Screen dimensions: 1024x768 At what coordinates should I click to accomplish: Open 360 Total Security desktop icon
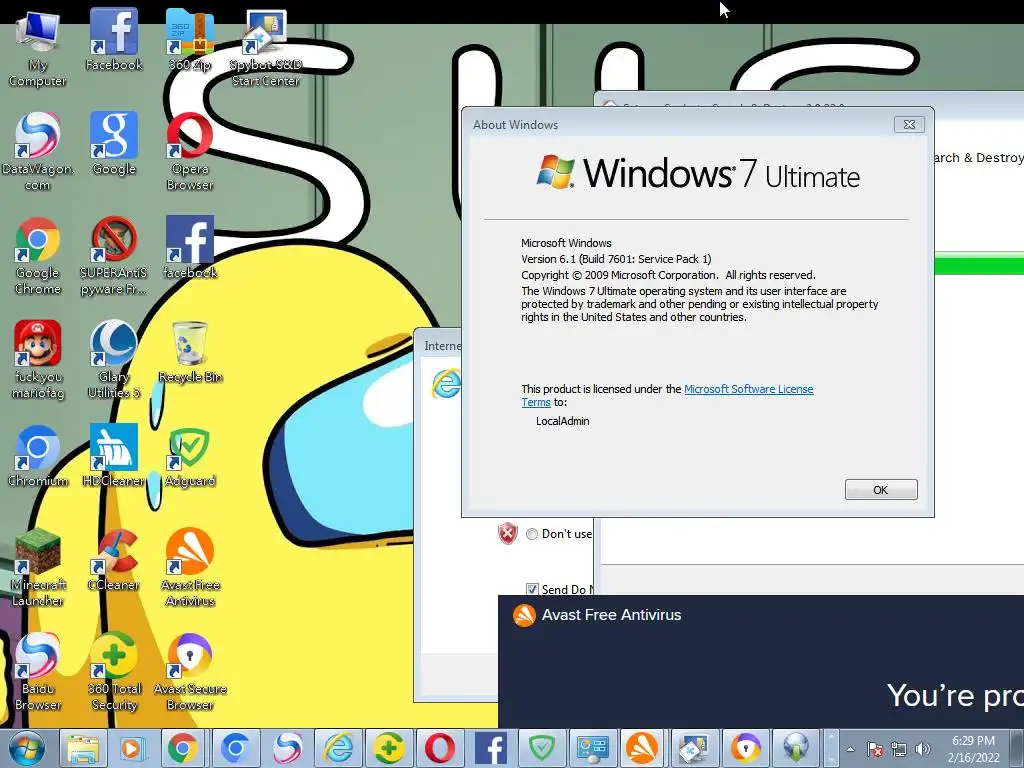(x=114, y=672)
